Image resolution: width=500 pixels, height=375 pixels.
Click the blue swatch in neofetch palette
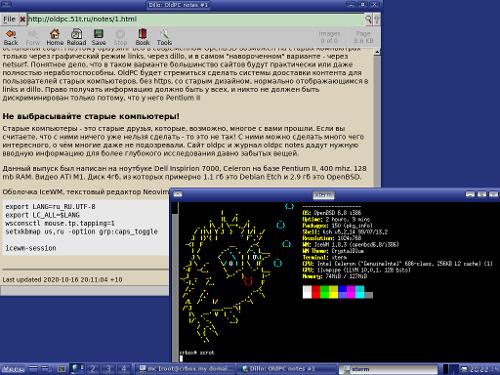(x=342, y=292)
